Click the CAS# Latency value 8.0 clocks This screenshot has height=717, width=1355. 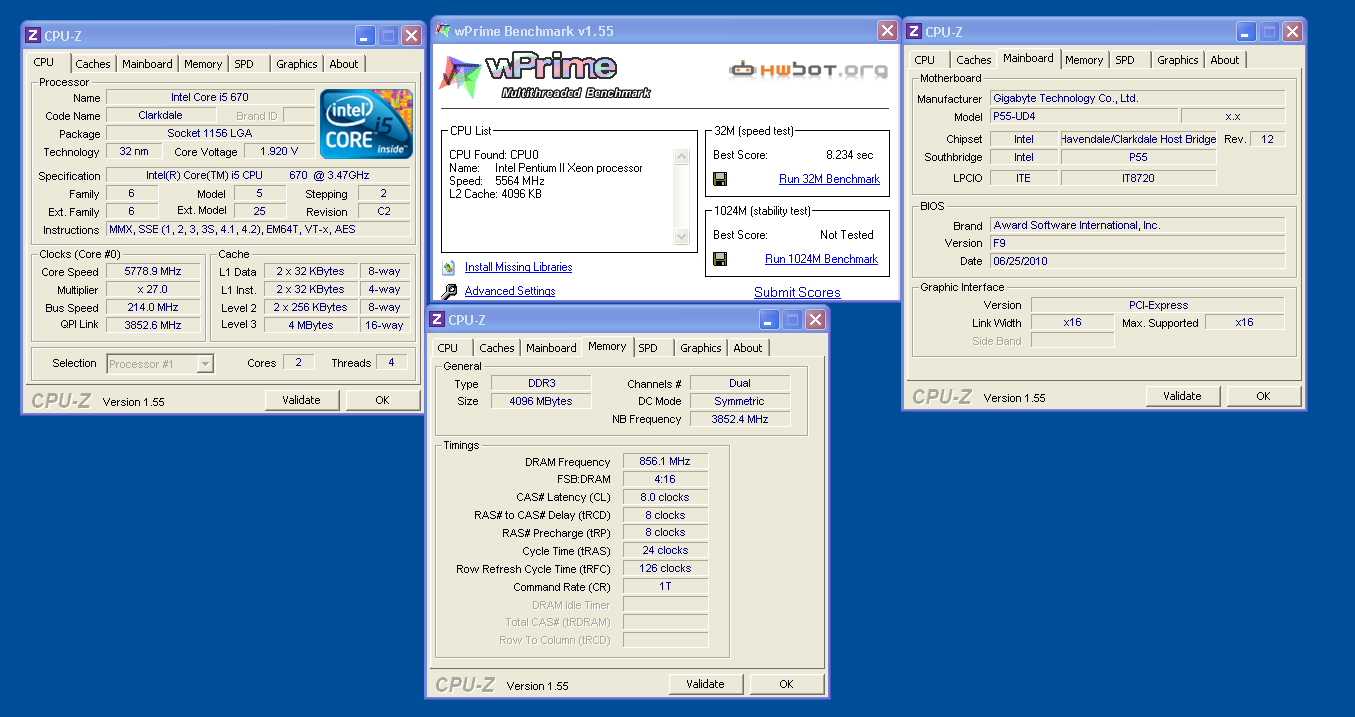(x=665, y=498)
